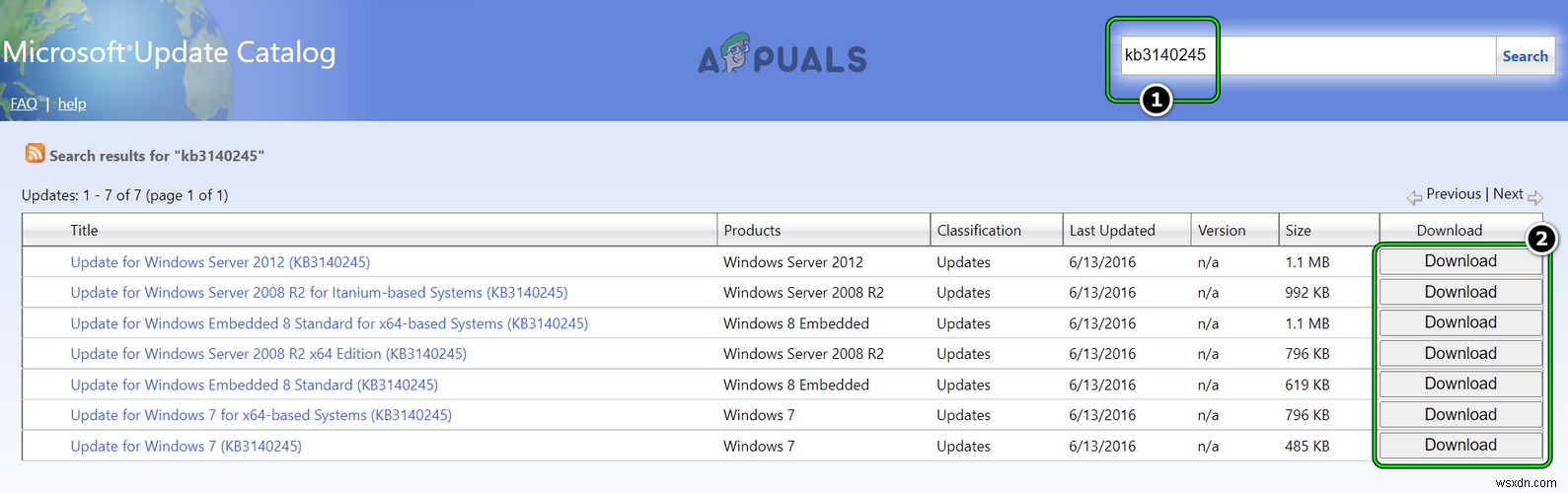Select the 619 KB size cell
Viewport: 1568px width, 493px height.
[1307, 385]
